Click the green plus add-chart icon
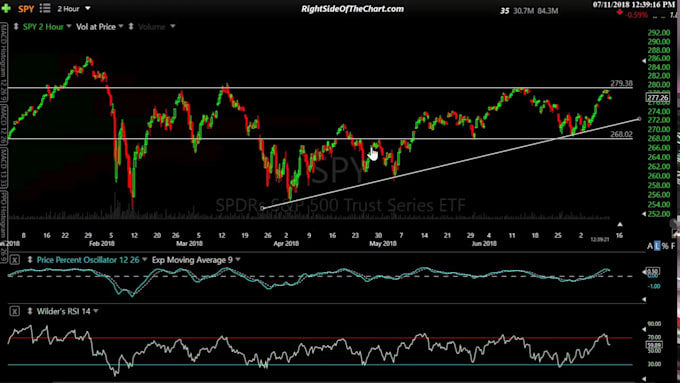 click(6, 8)
